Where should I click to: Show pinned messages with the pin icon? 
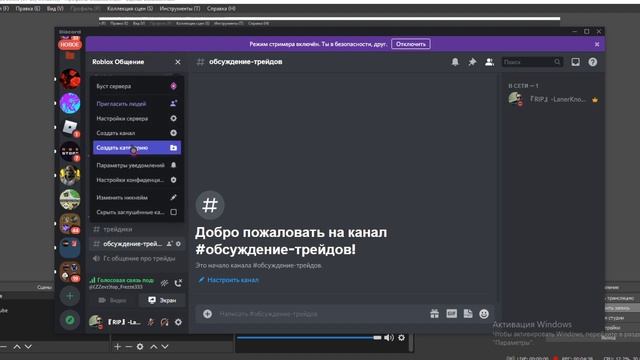click(472, 62)
